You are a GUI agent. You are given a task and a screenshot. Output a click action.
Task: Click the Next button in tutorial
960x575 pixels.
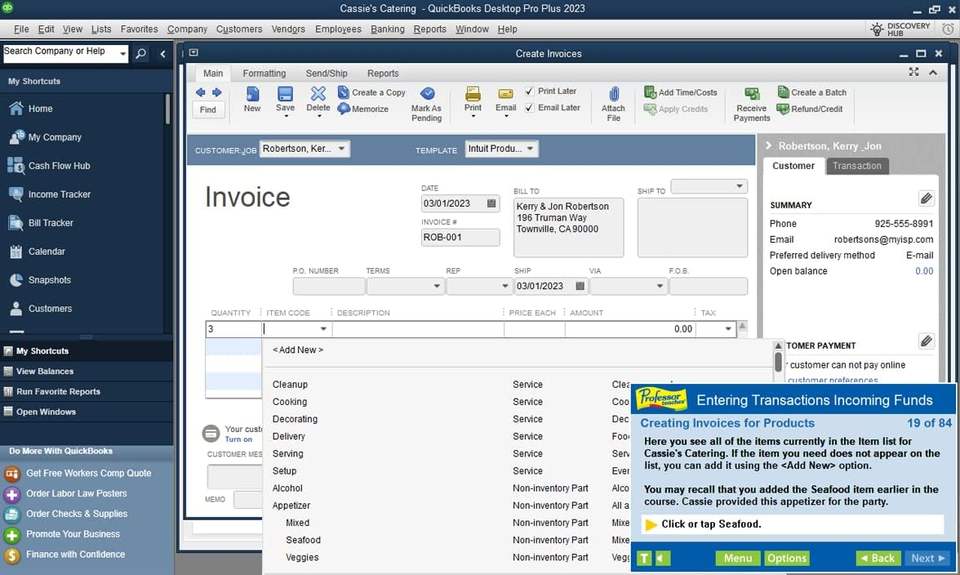(x=927, y=558)
